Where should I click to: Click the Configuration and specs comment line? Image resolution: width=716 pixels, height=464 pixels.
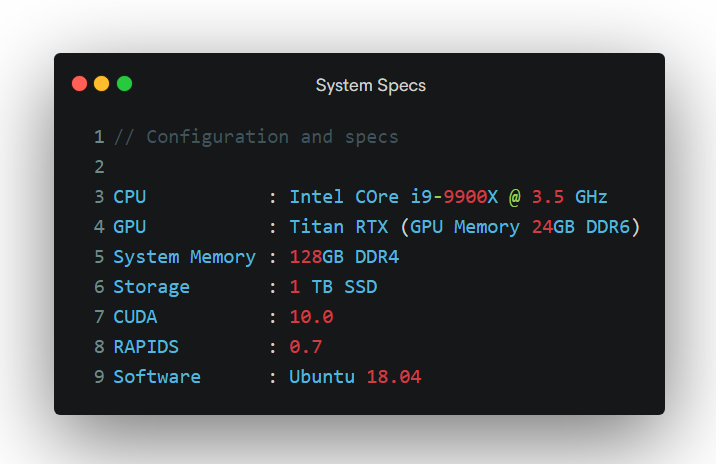pyautogui.click(x=256, y=137)
